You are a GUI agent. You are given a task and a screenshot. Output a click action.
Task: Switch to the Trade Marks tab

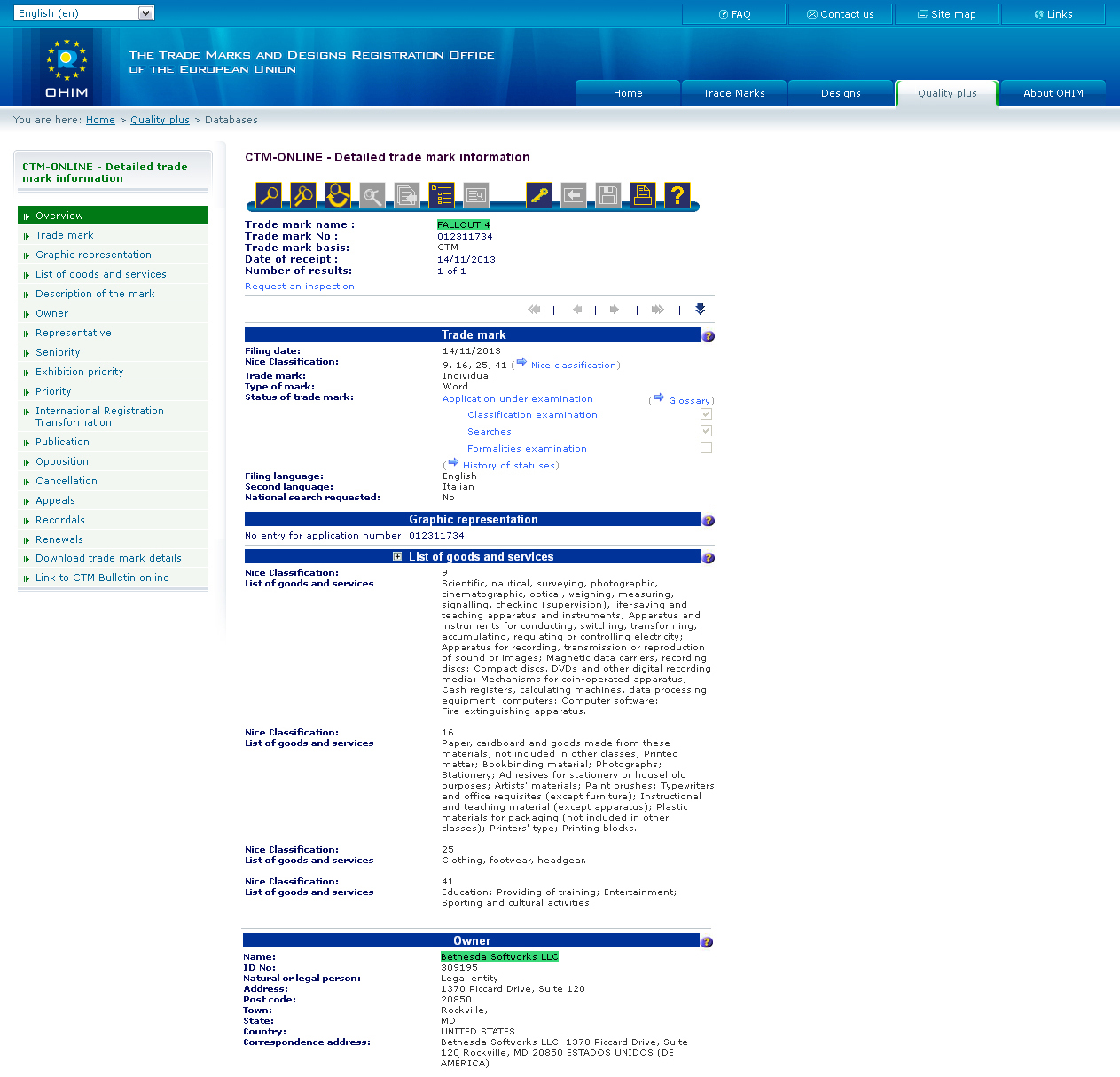click(733, 93)
